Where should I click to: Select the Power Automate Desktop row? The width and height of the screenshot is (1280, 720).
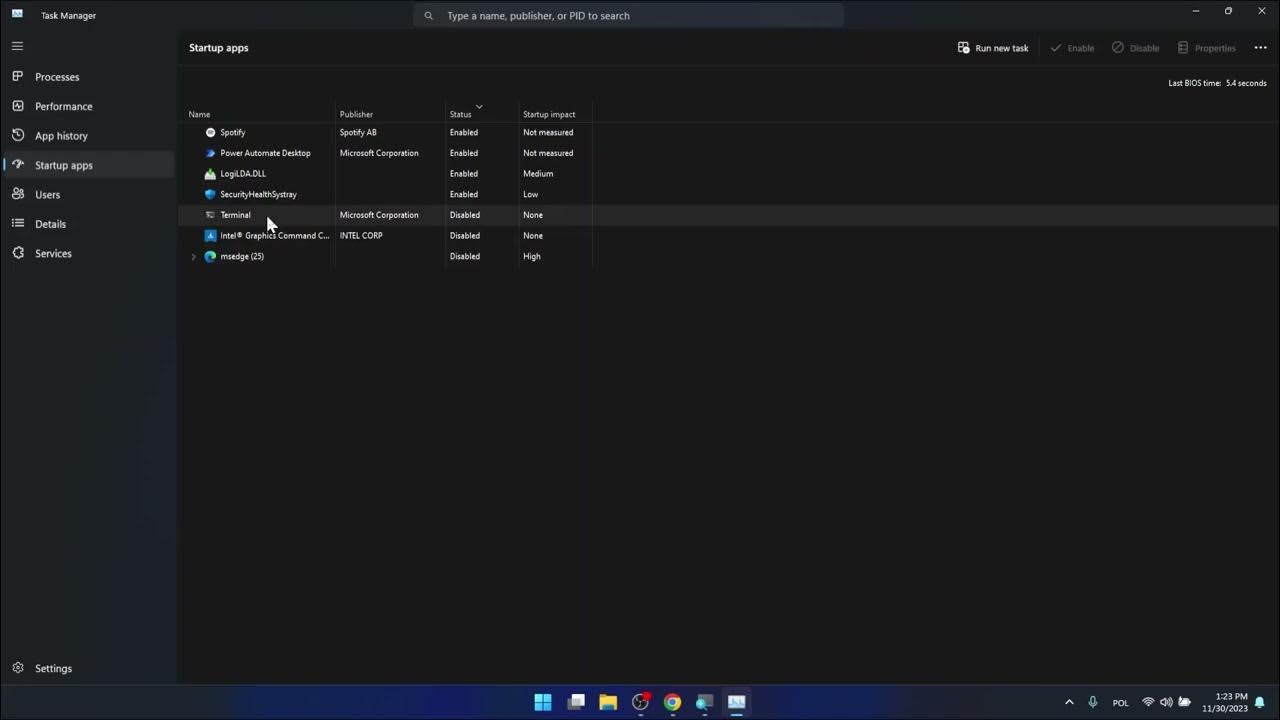(x=265, y=153)
